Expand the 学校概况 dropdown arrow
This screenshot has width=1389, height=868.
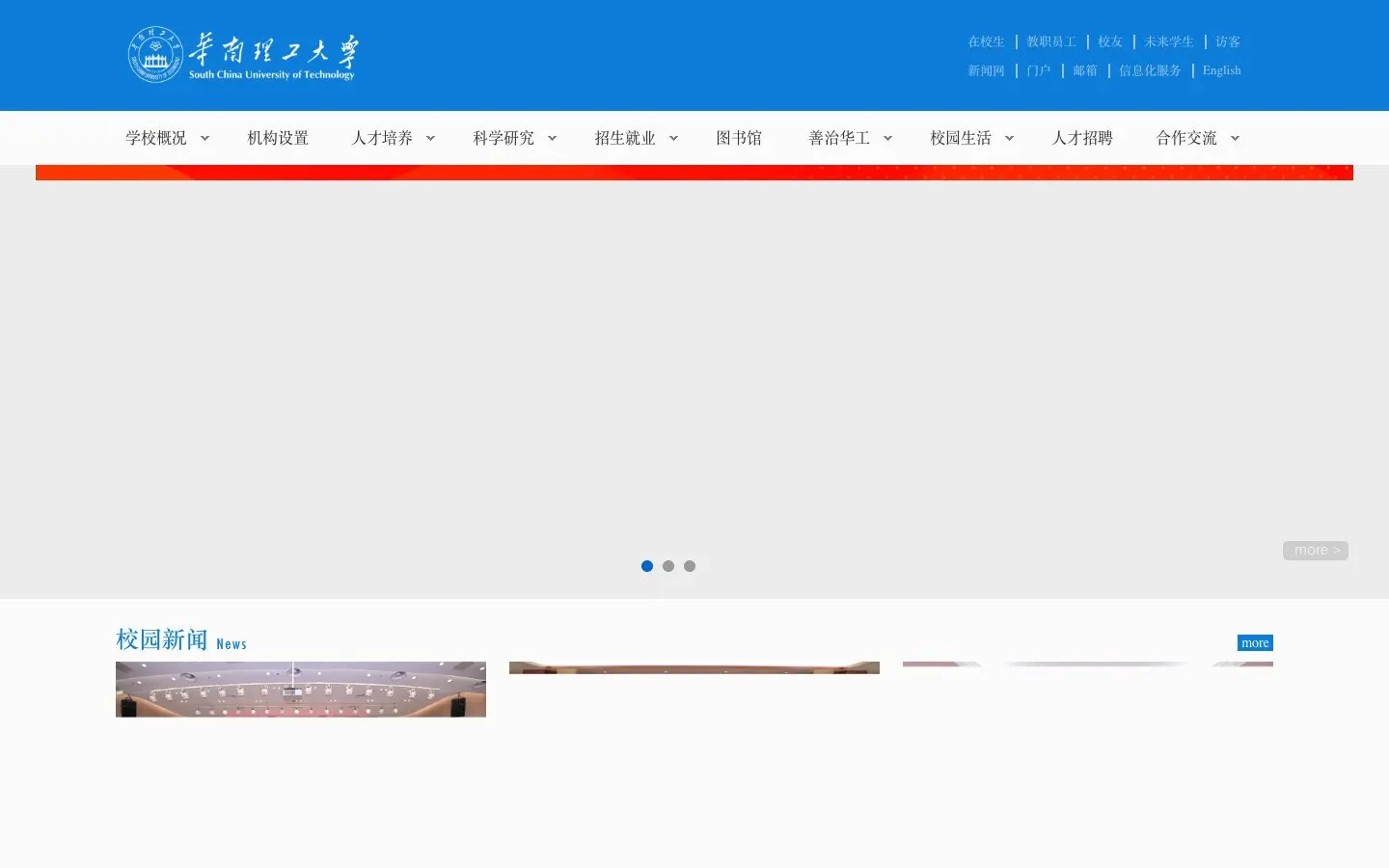(x=204, y=138)
